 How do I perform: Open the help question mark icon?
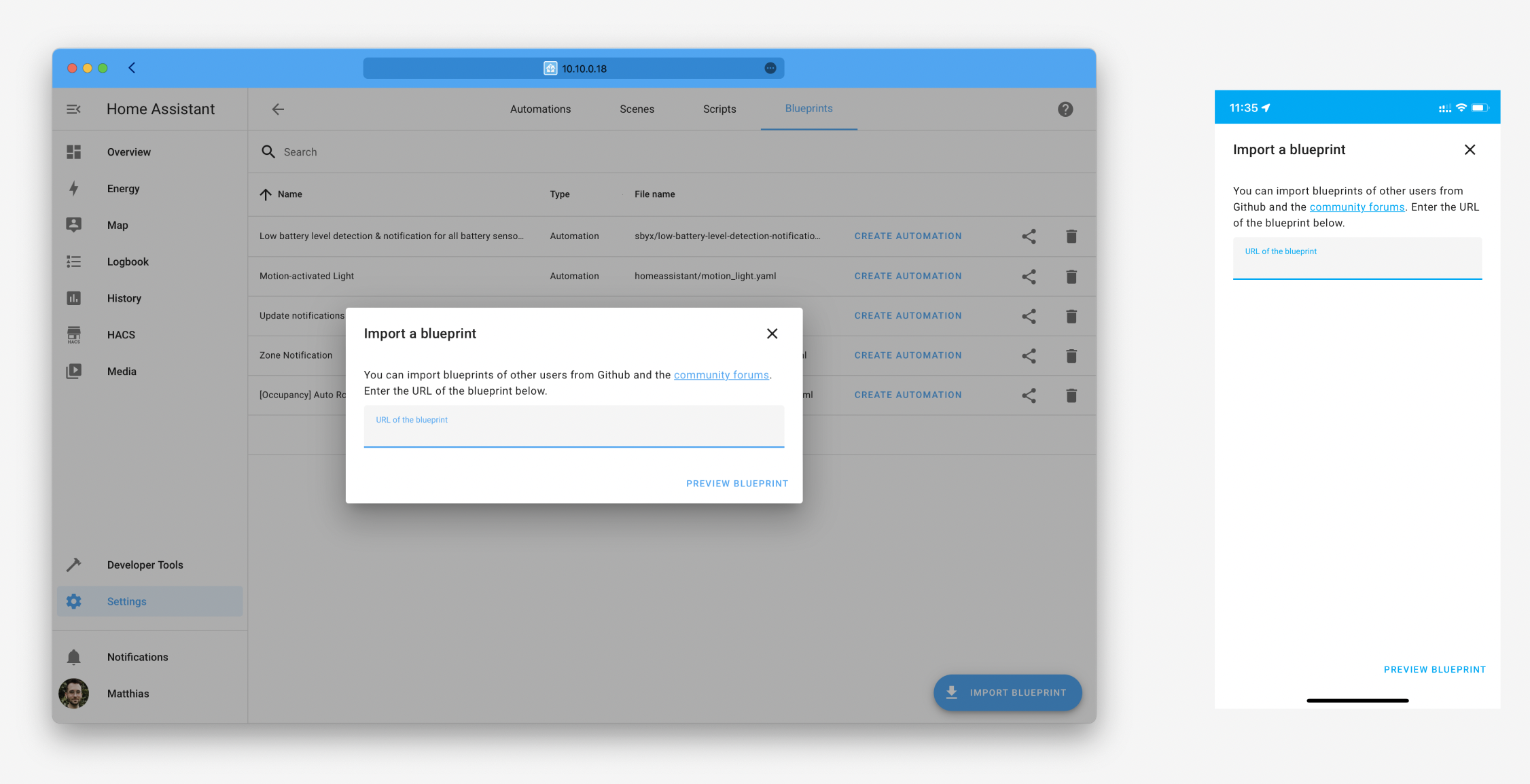pyautogui.click(x=1065, y=109)
